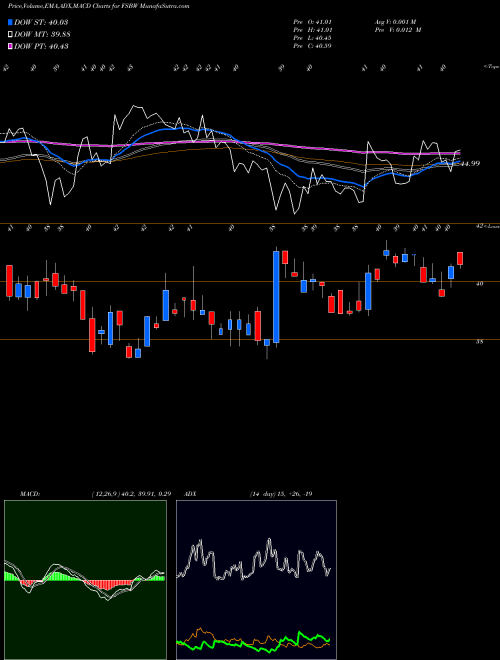The width and height of the screenshot is (500, 660).
Task: Click the tallest blue candlestick in price chart
Action: [x=276, y=297]
